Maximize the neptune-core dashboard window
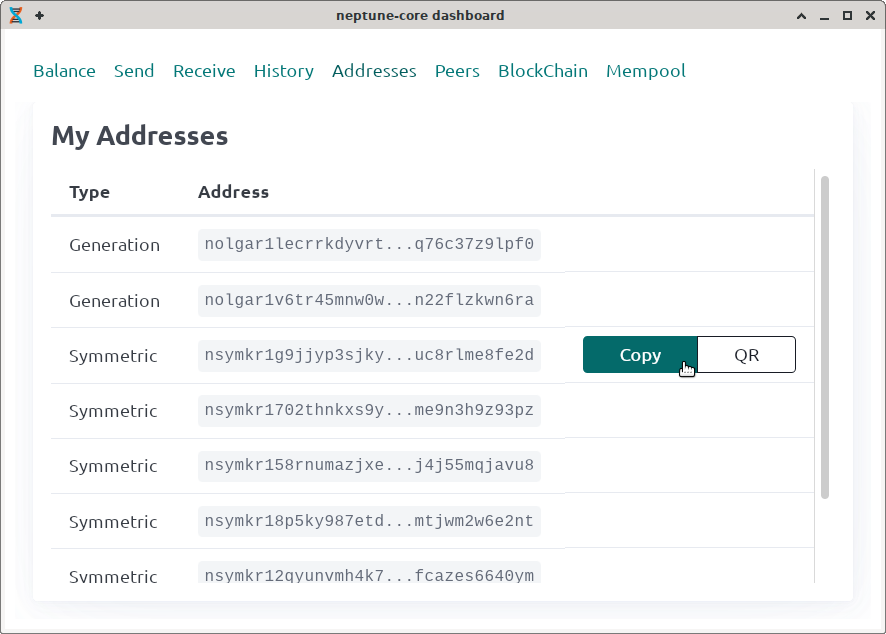 point(847,16)
